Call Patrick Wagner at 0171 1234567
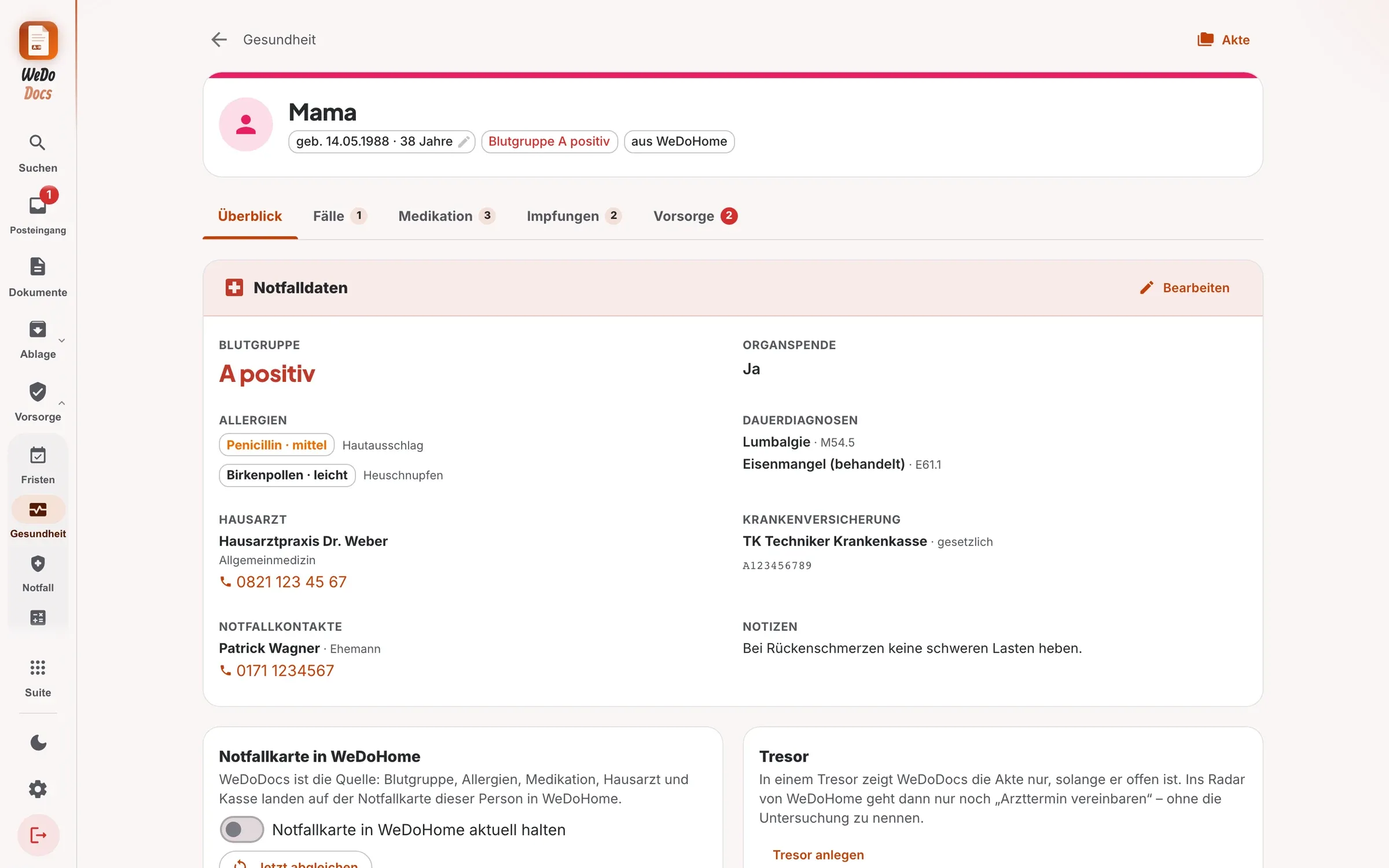The image size is (1389, 868). point(277,670)
